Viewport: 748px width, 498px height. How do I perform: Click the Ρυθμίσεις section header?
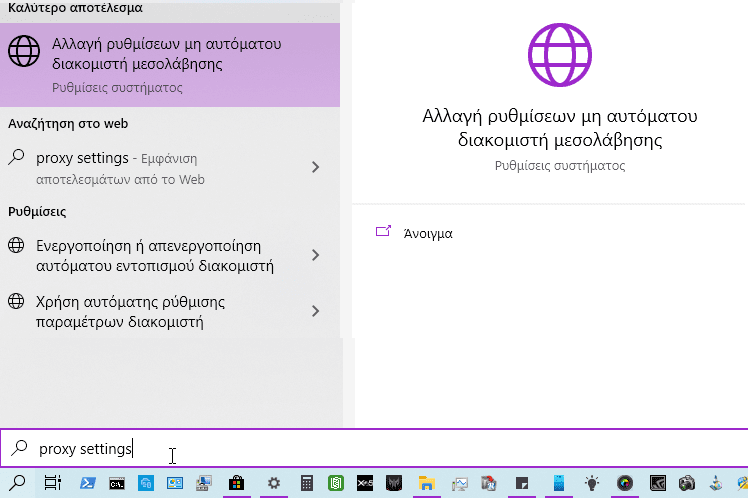click(x=37, y=211)
